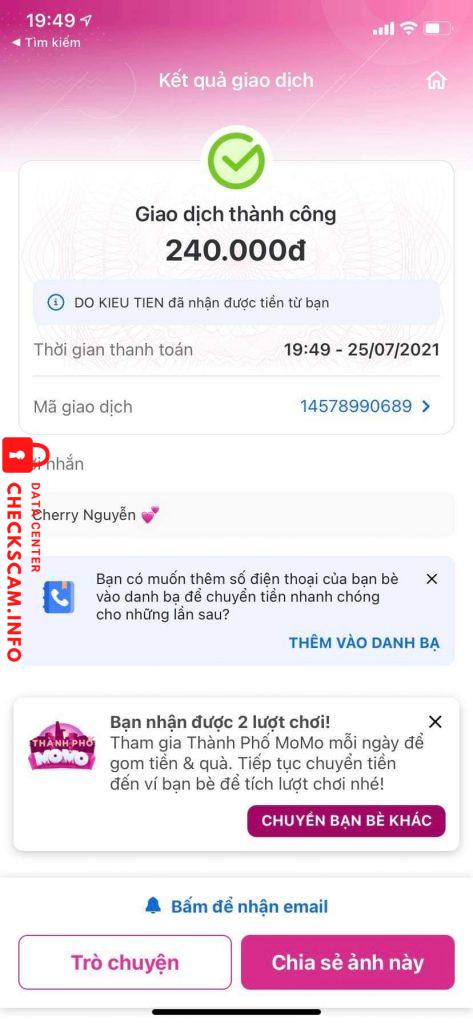Image resolution: width=473 pixels, height=1024 pixels.
Task: Tap THÊM VÀO DANH BẠ
Action: coord(365,643)
